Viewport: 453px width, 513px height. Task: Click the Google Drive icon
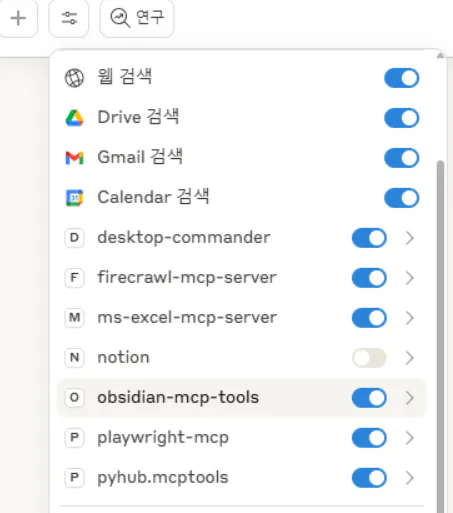(x=74, y=118)
